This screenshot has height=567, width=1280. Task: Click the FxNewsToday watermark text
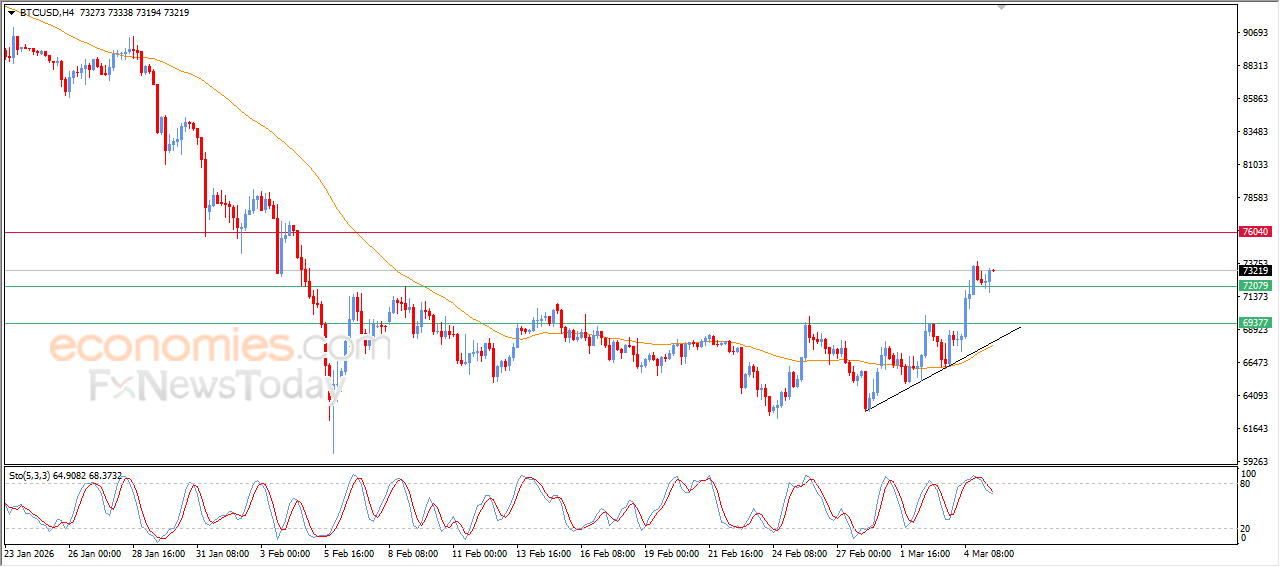coord(188,386)
